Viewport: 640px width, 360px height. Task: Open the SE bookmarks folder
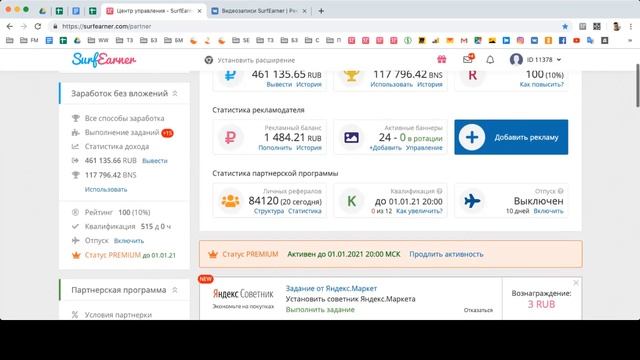pyautogui.click(x=240, y=40)
